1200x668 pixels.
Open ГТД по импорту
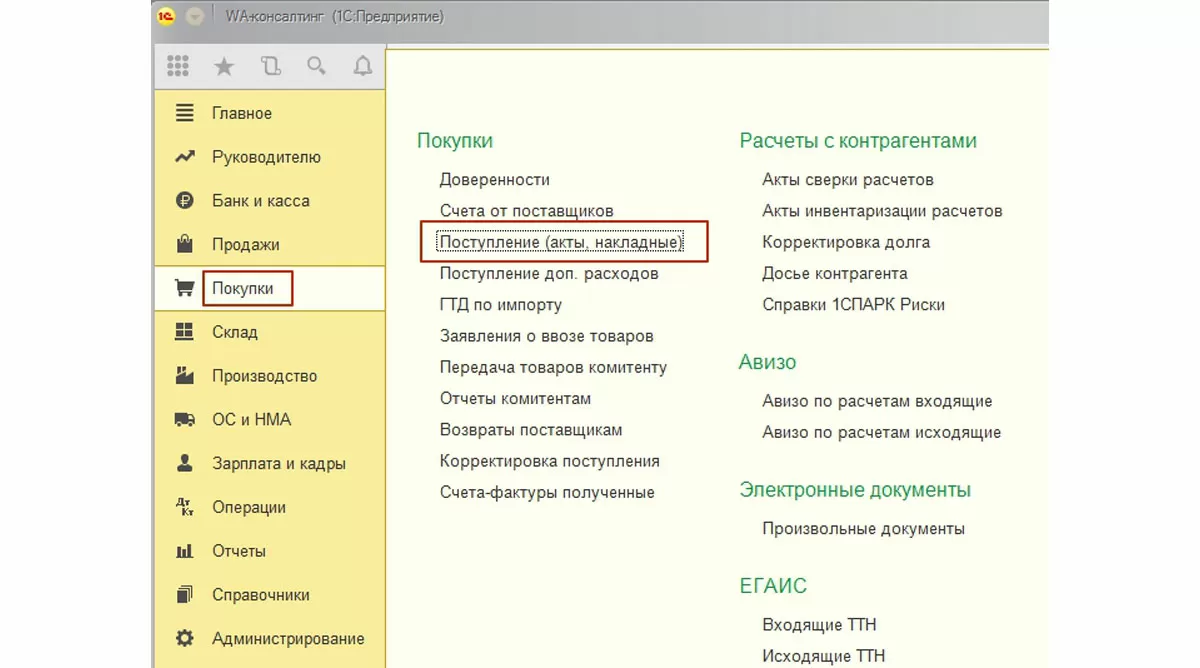click(501, 305)
